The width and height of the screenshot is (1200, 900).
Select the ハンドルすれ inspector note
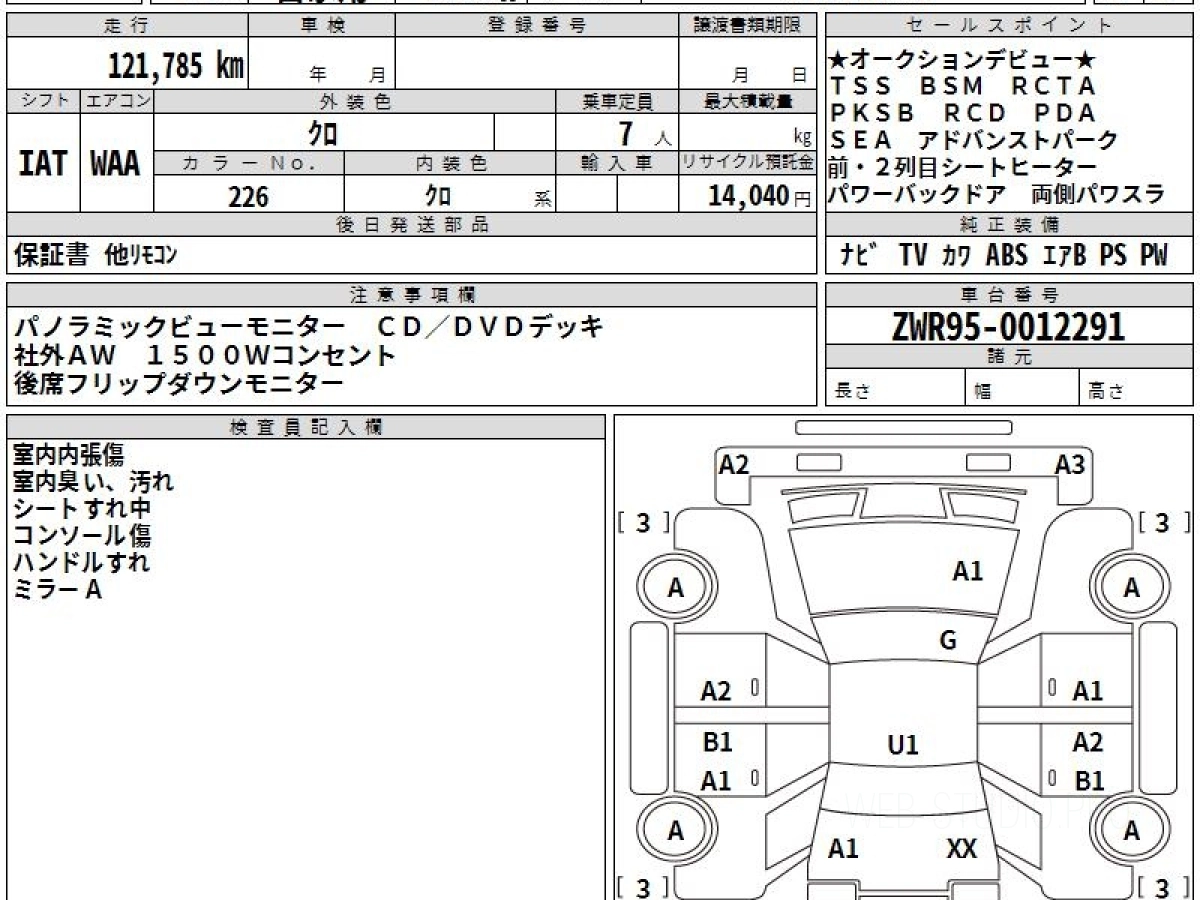[81, 563]
